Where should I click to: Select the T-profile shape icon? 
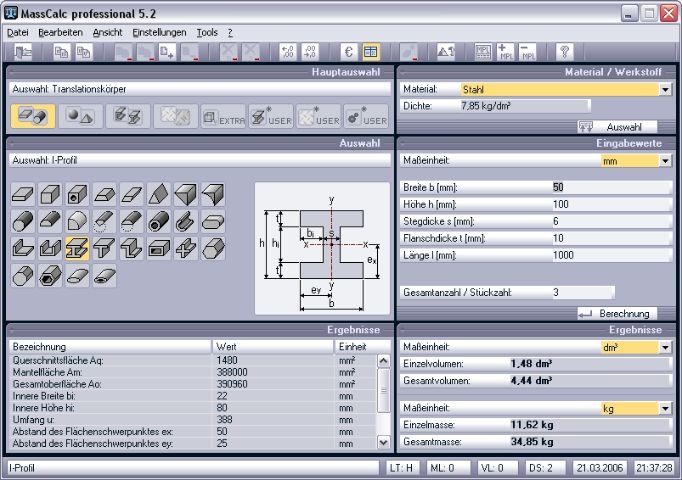coord(104,249)
